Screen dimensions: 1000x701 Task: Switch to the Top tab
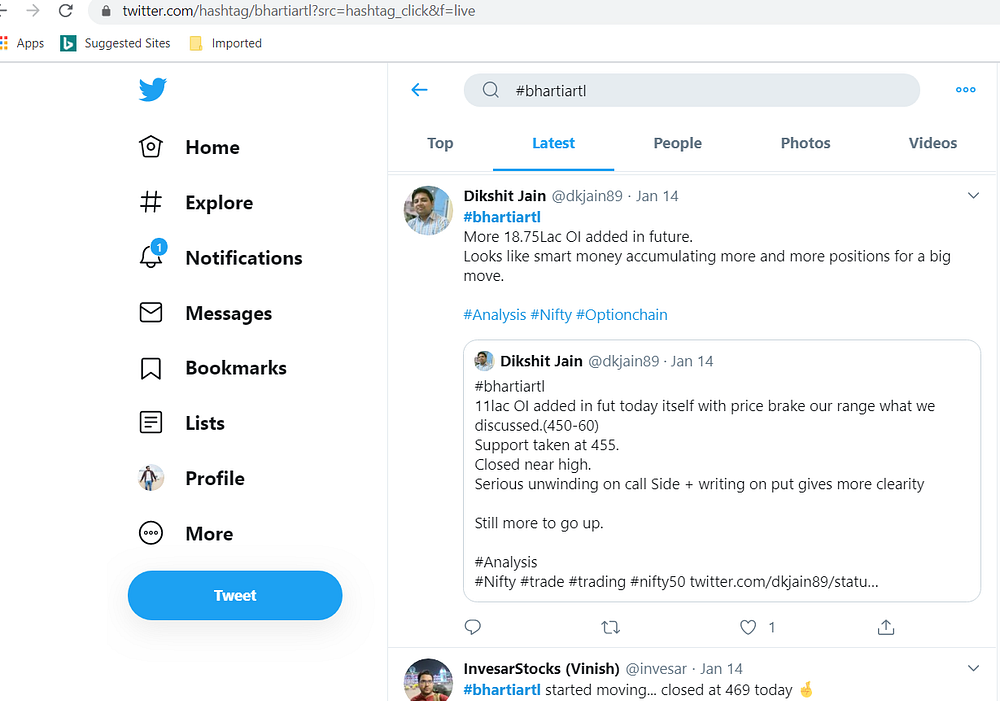point(440,143)
